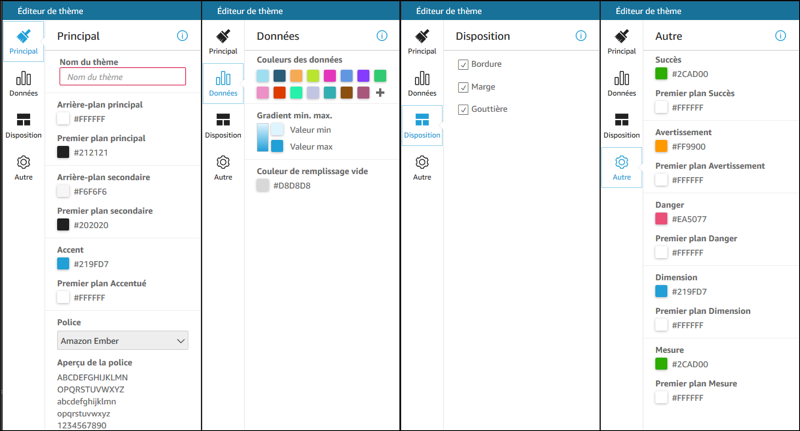
Task: Pick the Premier plan Danger #FFFFFF swatch
Action: point(661,252)
